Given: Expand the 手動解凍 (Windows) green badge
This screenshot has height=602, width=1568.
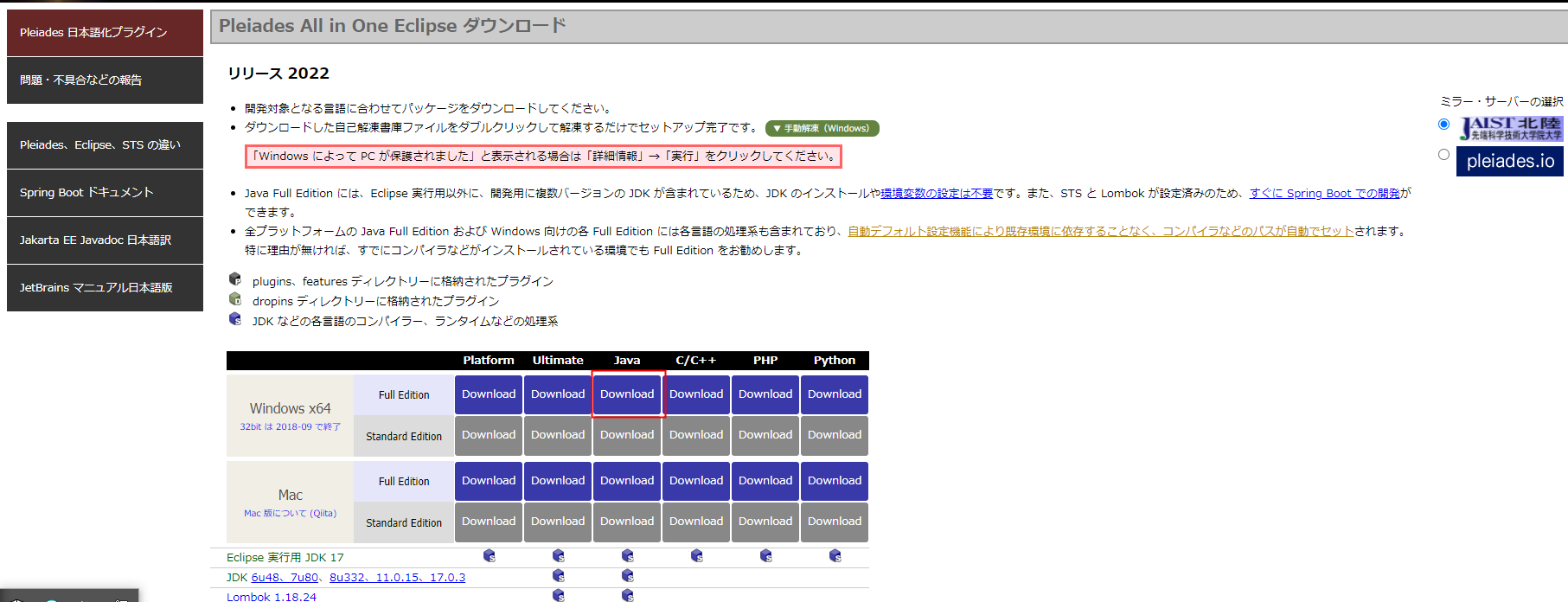Looking at the screenshot, I should (822, 128).
